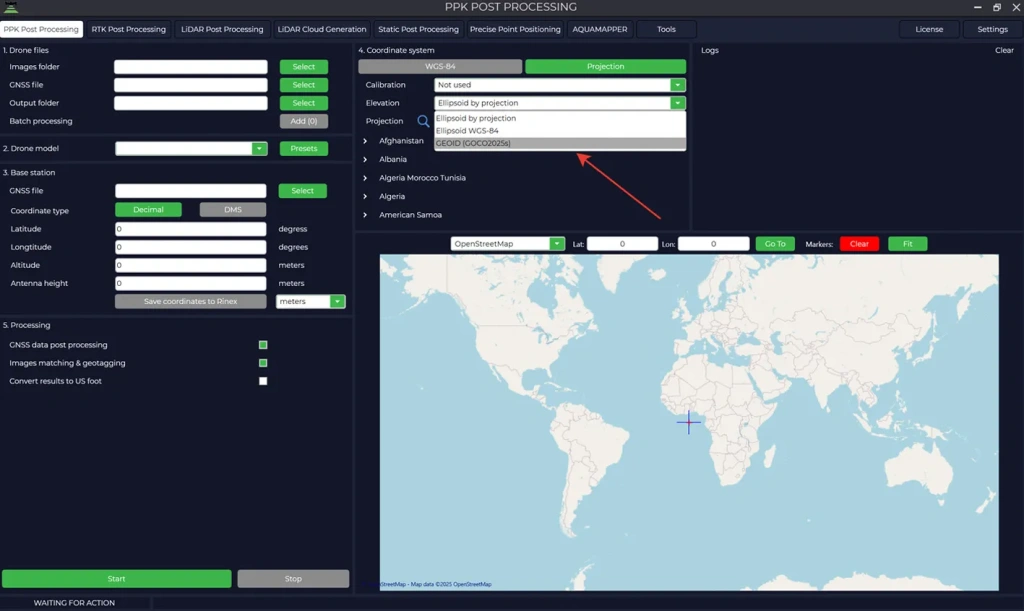The image size is (1024, 611).
Task: Click Fit to adjust map view
Action: [906, 243]
